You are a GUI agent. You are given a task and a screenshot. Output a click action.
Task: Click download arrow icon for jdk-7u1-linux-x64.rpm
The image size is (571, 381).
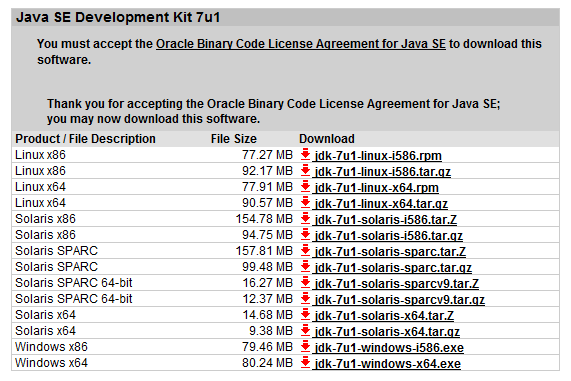tap(305, 187)
